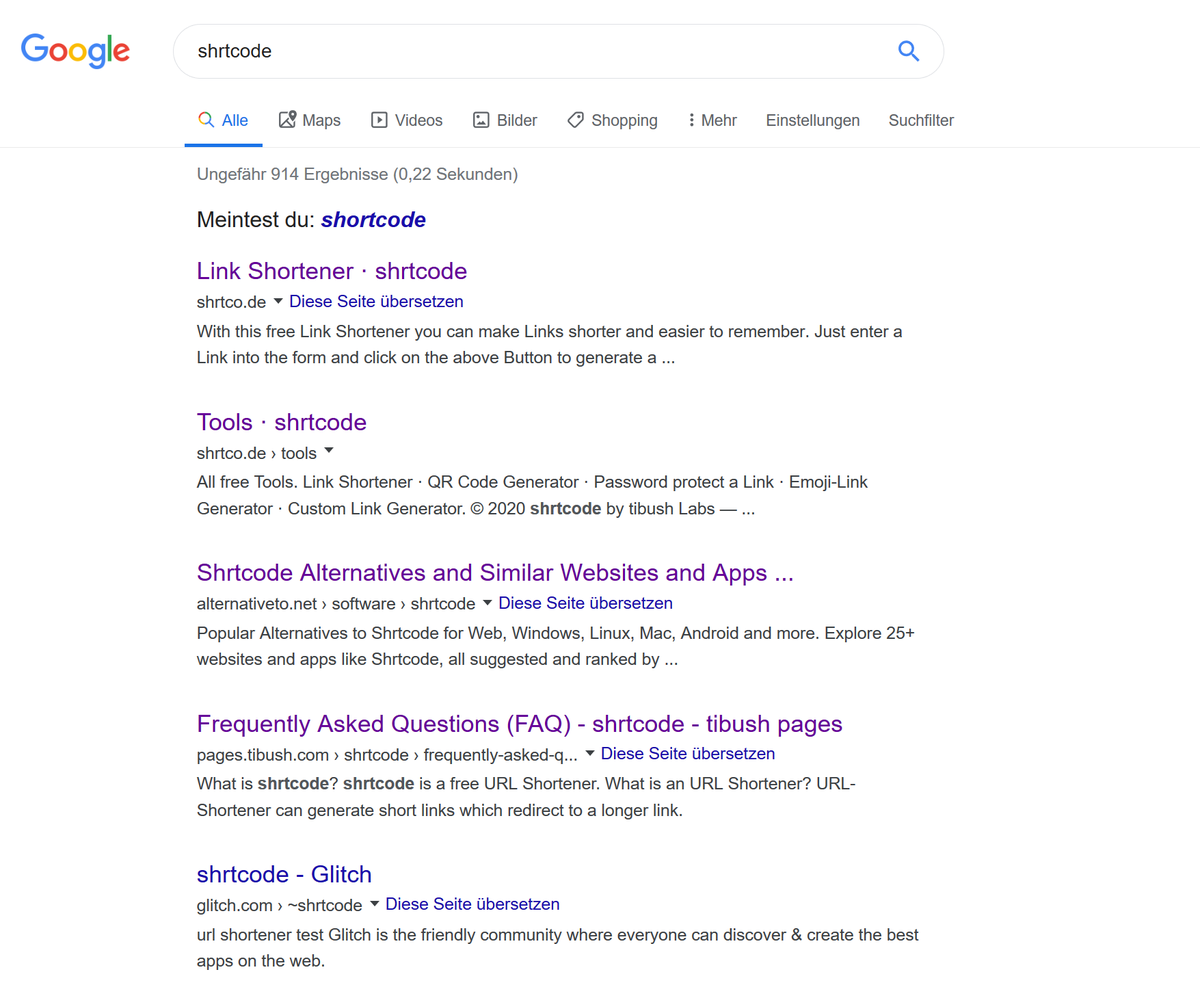Expand the dropdown arrow next to shrtco.de
Screen dimensions: 1200x985
pos(278,300)
